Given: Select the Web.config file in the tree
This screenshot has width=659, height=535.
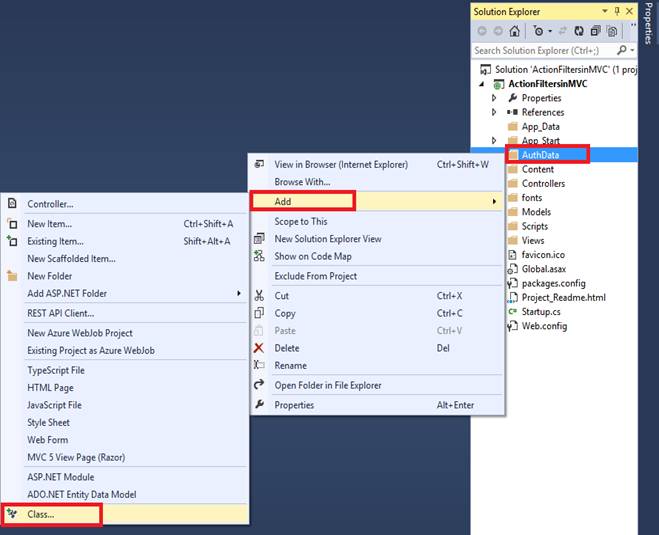Looking at the screenshot, I should pos(544,326).
